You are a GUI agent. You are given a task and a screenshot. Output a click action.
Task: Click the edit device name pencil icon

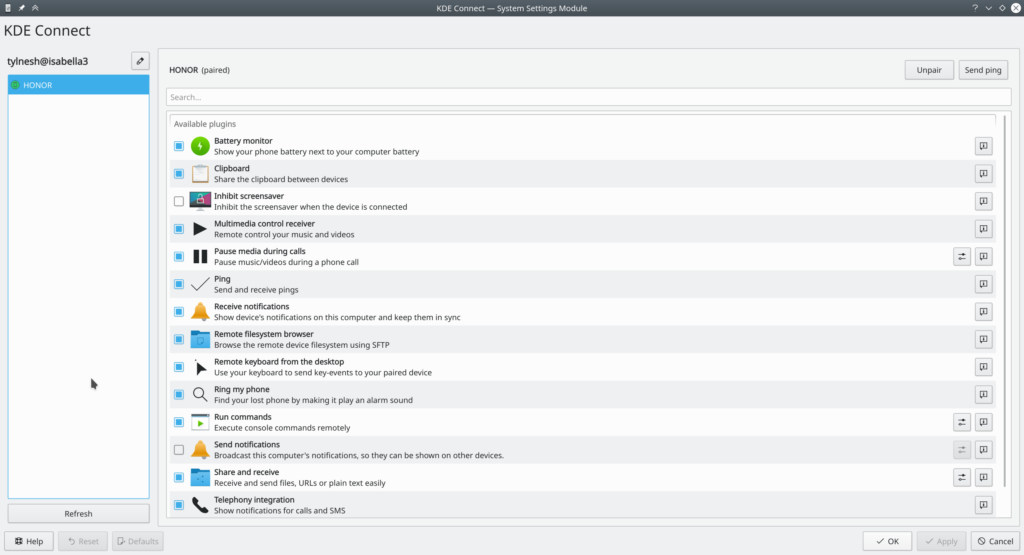pos(140,61)
